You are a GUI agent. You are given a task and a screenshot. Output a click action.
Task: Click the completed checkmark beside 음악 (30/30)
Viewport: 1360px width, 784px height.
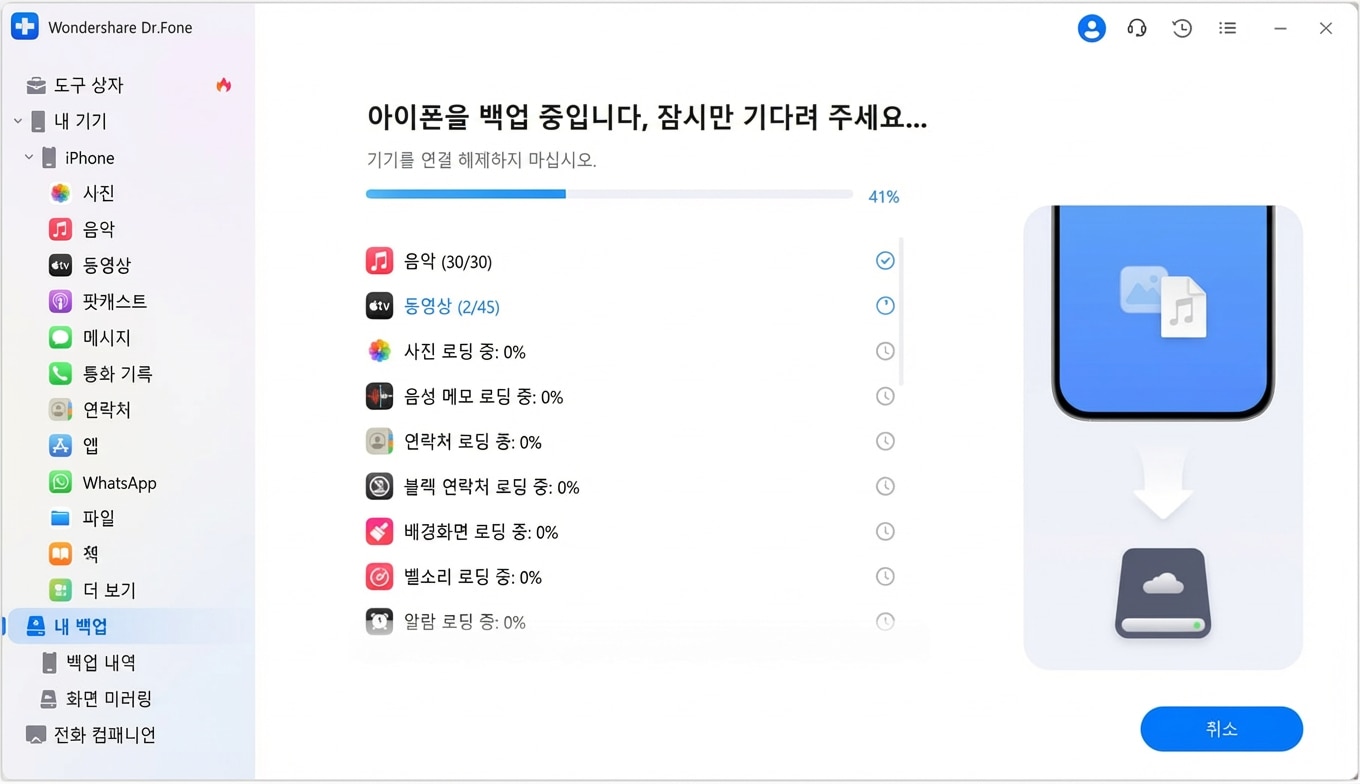point(885,261)
